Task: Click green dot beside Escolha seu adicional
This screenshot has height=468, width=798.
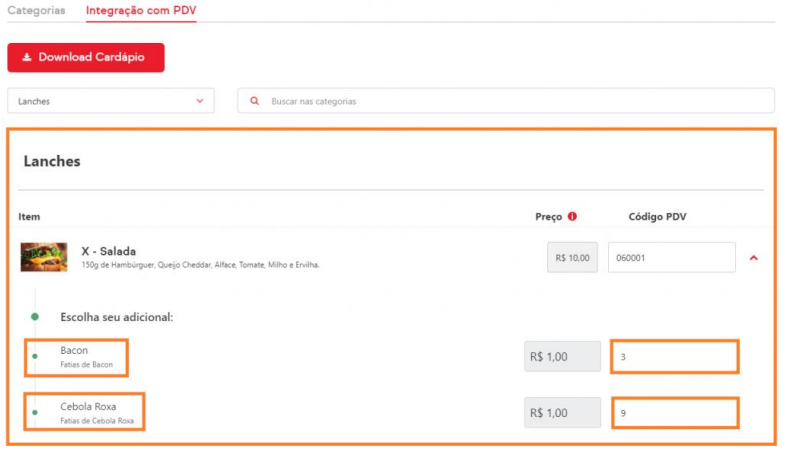Action: (35, 316)
